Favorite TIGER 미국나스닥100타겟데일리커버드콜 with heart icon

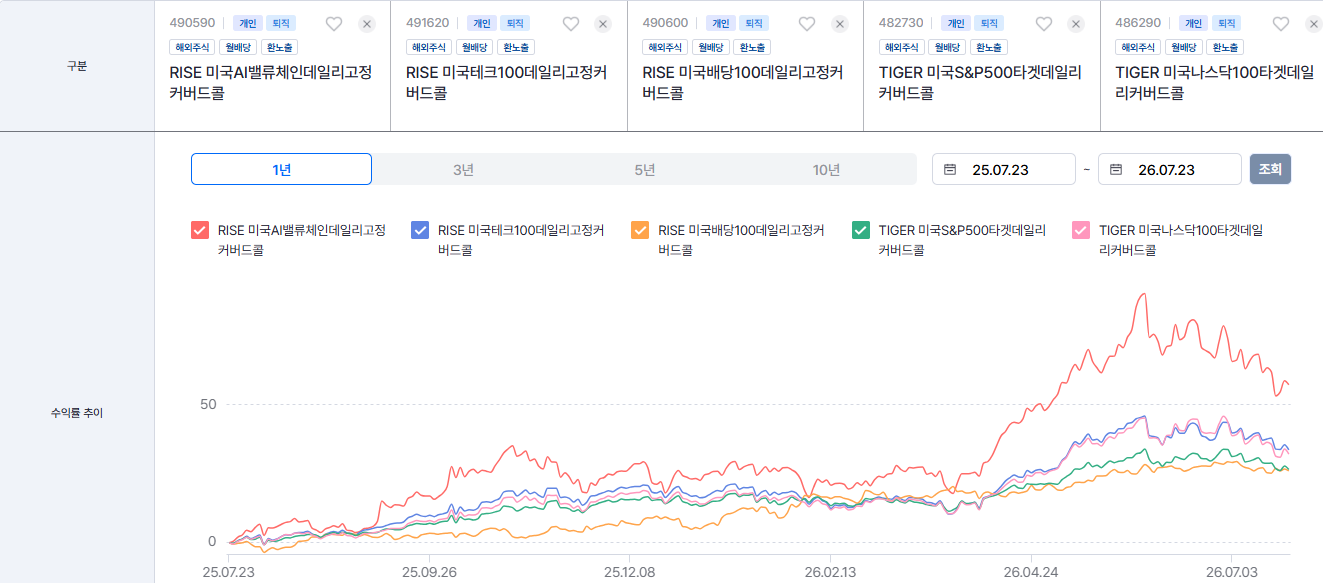pos(1280,24)
